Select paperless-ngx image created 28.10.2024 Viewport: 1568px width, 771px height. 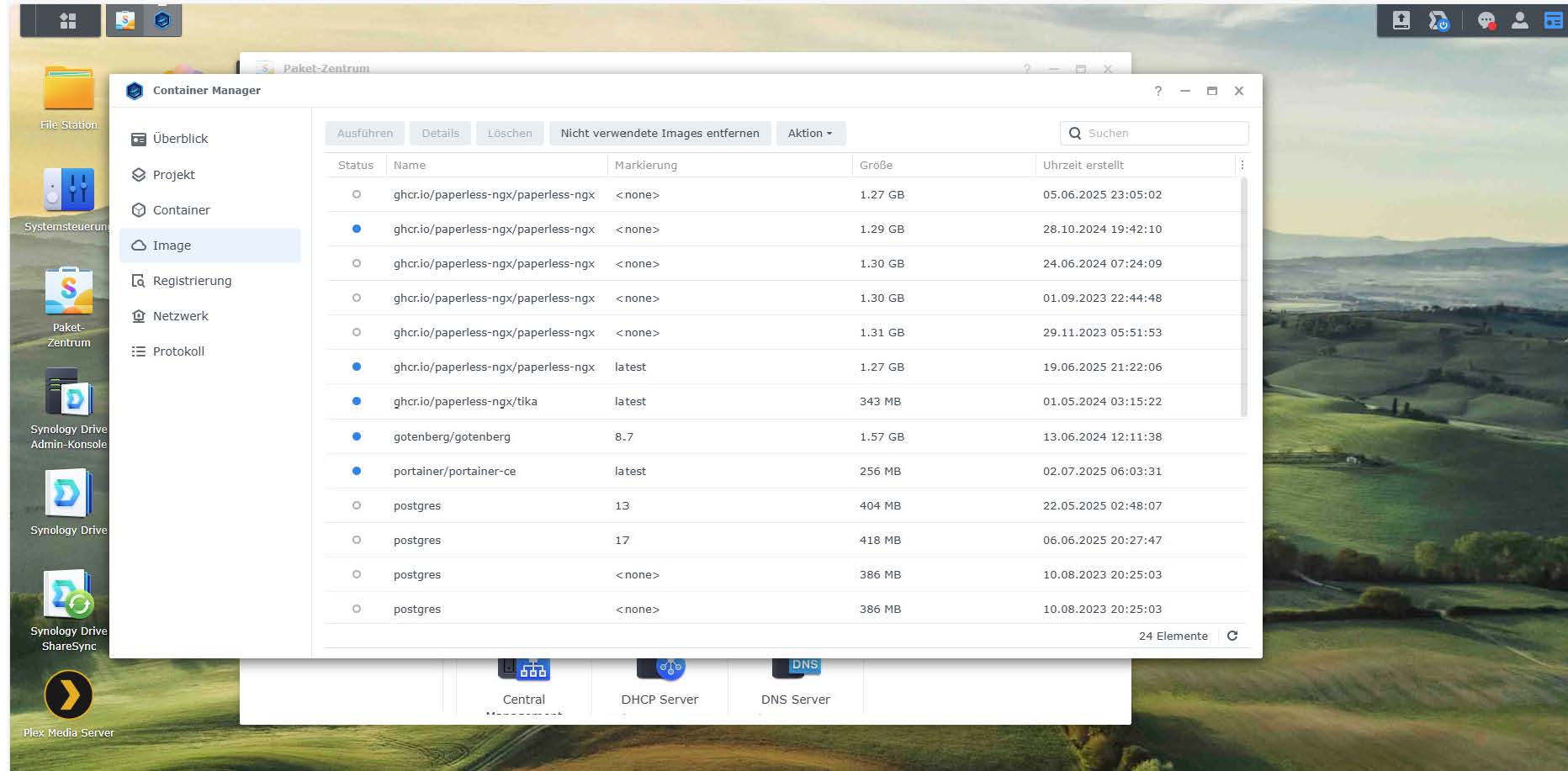[x=783, y=229]
